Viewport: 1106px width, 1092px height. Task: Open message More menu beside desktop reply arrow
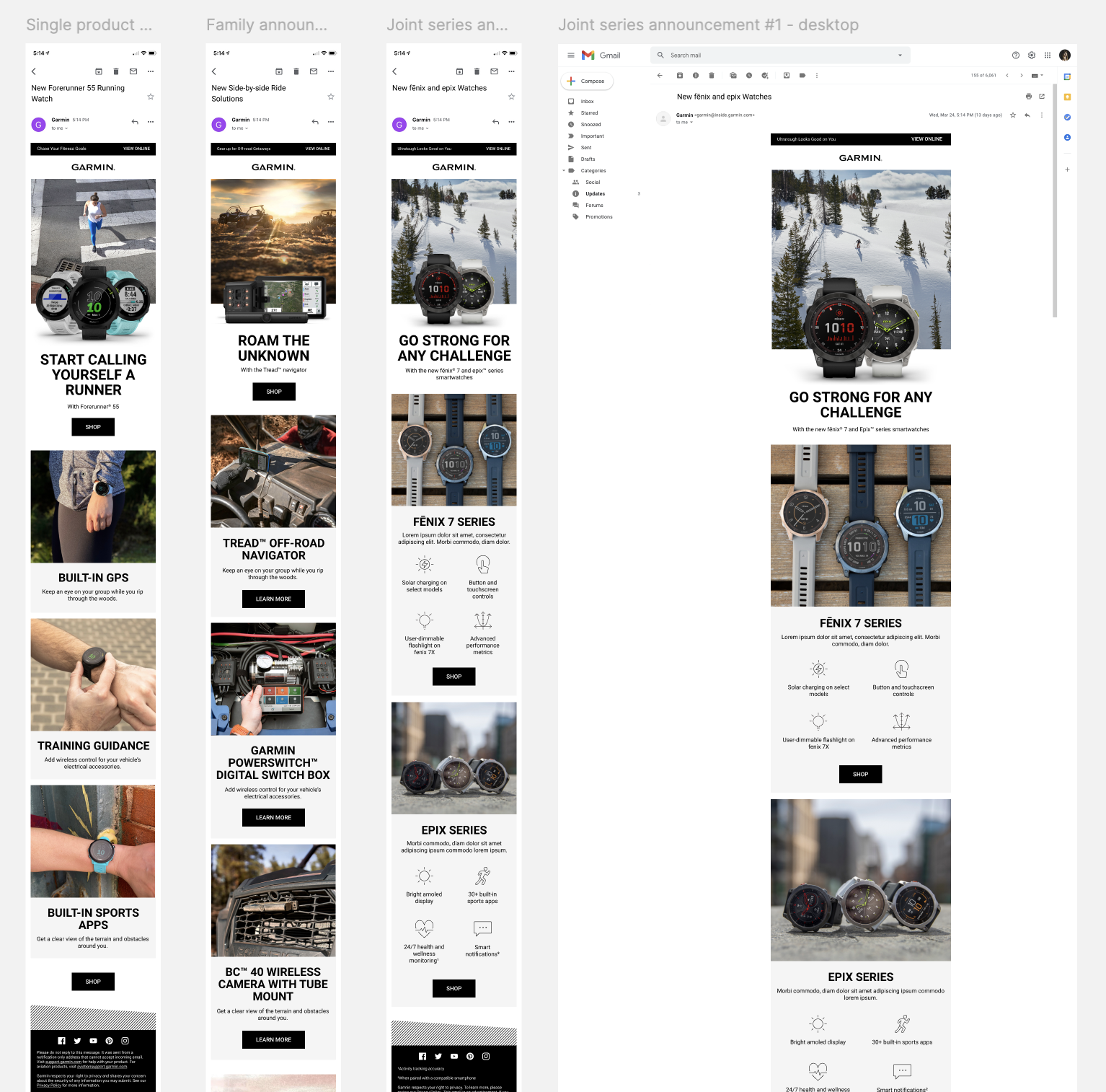pyautogui.click(x=1042, y=115)
